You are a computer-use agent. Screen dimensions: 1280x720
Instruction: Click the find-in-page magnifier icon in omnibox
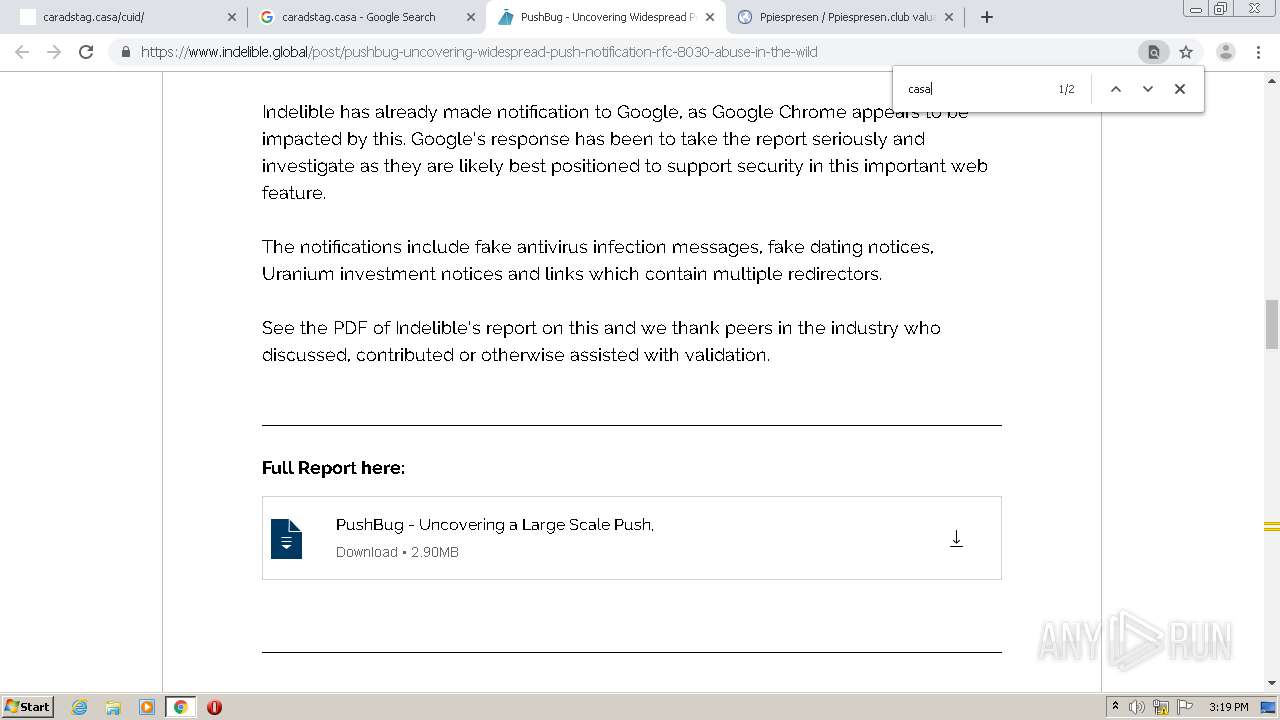(1154, 52)
